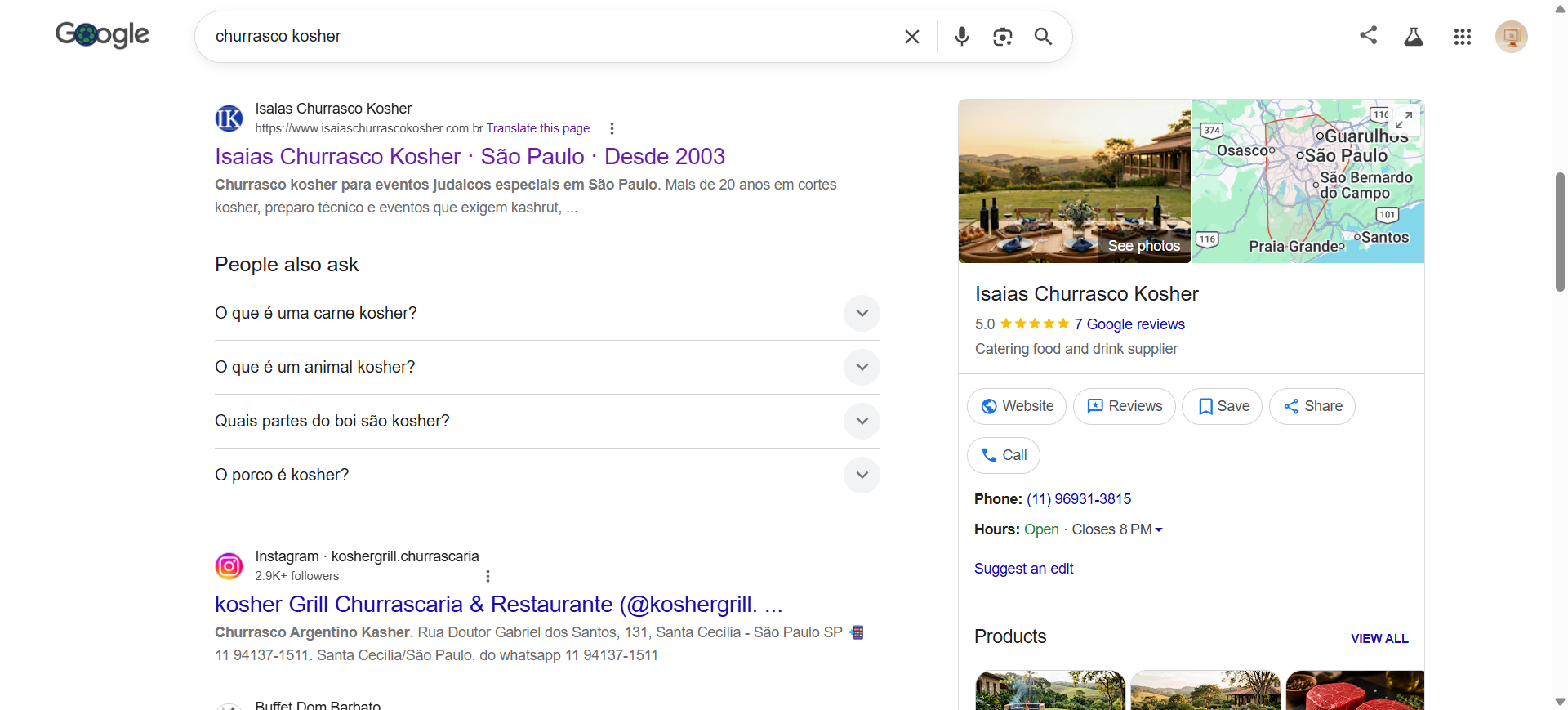Click phone number (11) 96931-3815
This screenshot has width=1568, height=710.
click(x=1079, y=499)
